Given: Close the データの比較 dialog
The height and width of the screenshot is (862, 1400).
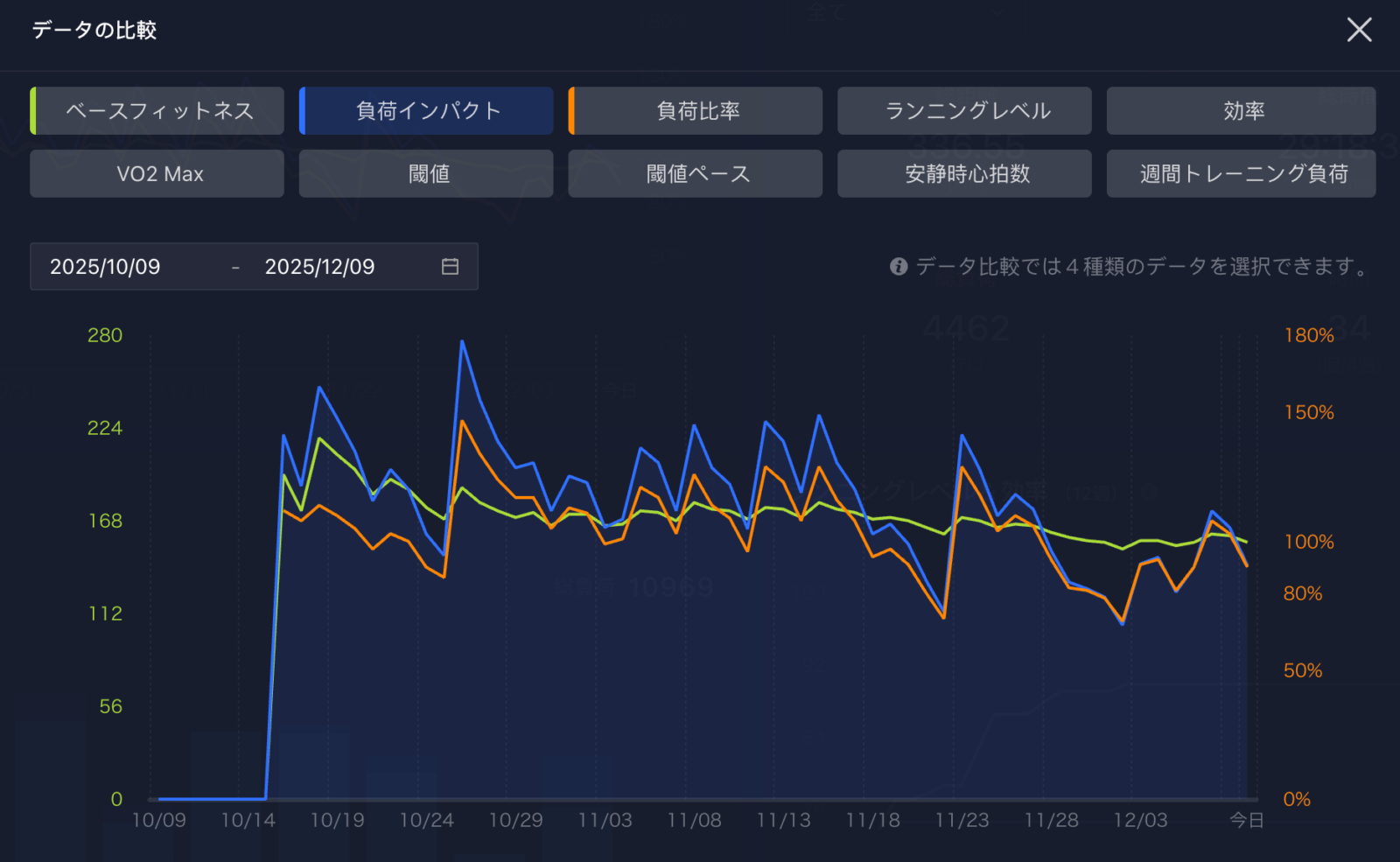Looking at the screenshot, I should (x=1359, y=30).
